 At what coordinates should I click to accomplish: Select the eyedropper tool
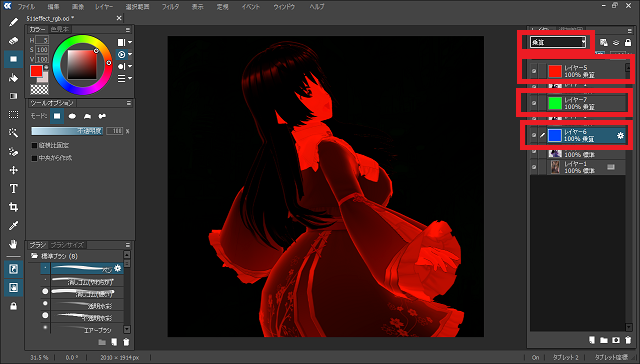13,226
